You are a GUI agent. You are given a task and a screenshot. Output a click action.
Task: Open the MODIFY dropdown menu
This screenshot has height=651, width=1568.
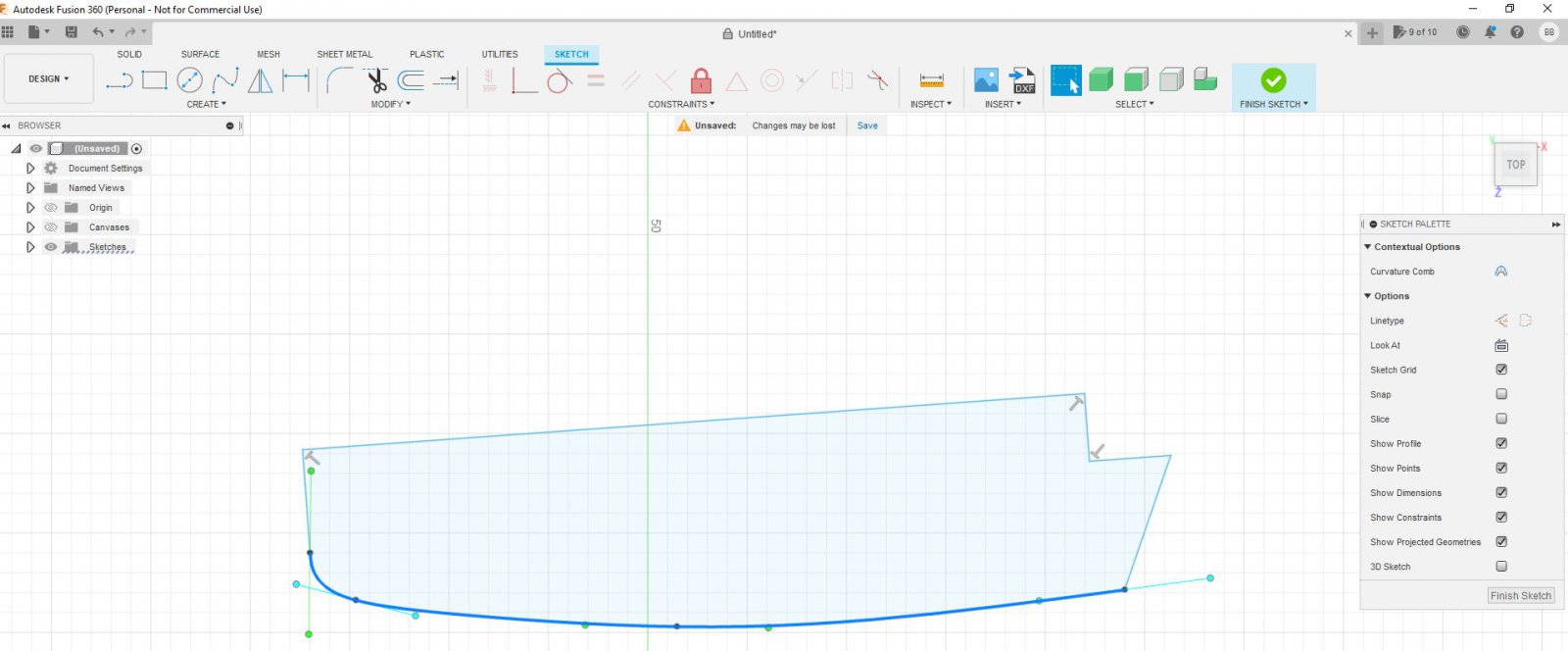(x=391, y=104)
